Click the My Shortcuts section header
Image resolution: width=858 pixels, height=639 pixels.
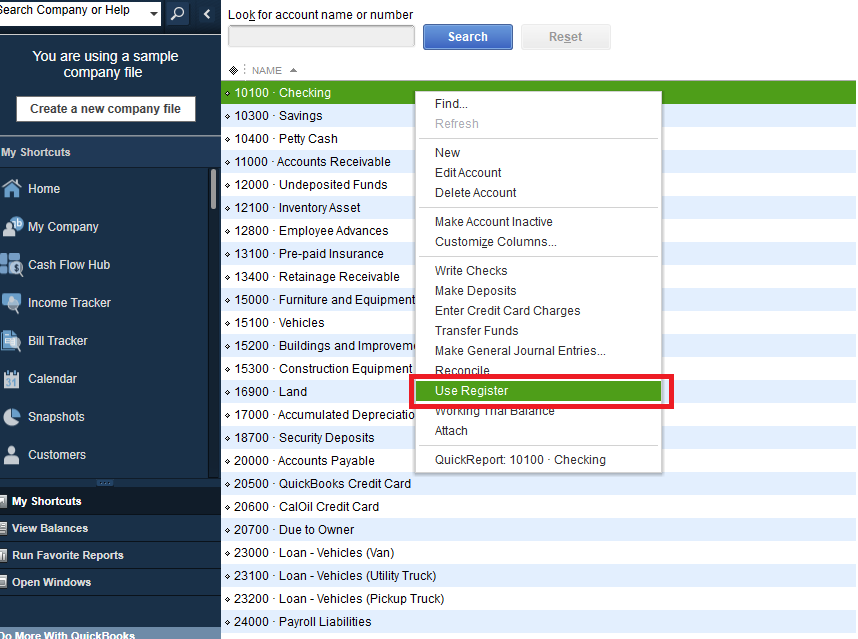tap(110, 152)
